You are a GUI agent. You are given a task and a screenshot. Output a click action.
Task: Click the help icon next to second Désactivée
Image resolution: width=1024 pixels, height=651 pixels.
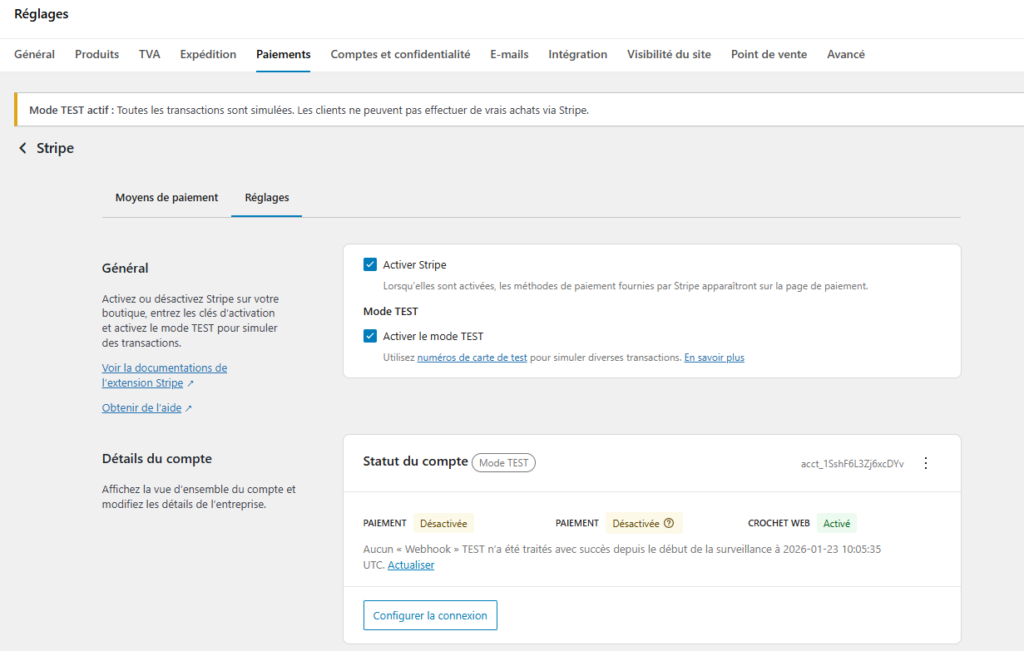669,523
